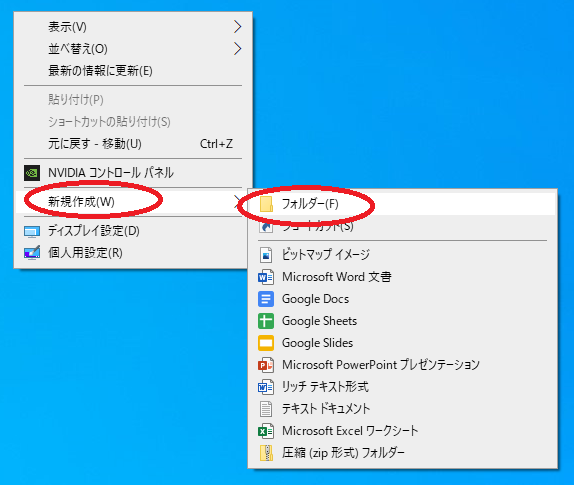574x485 pixels.
Task: Click the Google Sheets icon
Action: pyautogui.click(x=266, y=321)
